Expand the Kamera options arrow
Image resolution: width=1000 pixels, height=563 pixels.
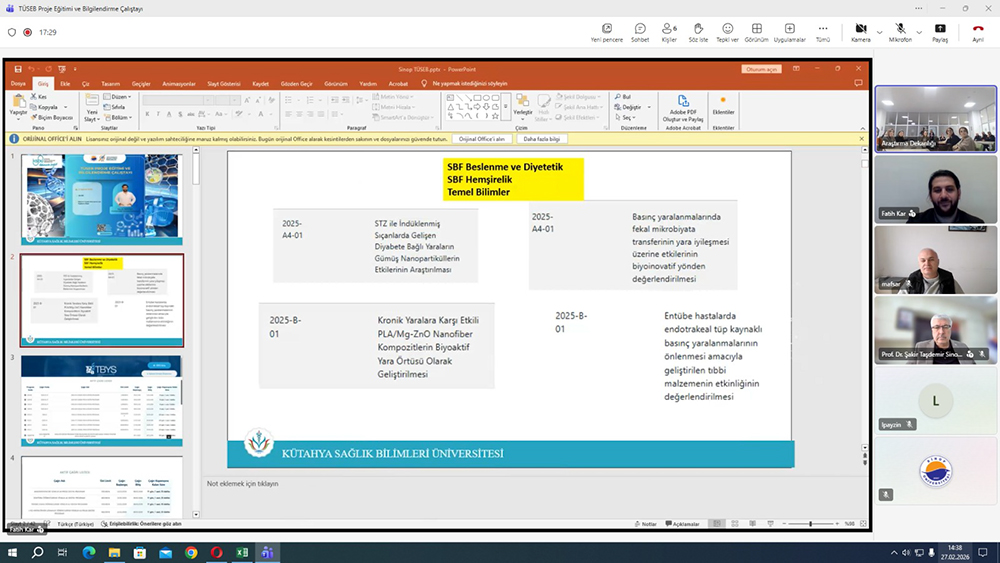pyautogui.click(x=880, y=32)
